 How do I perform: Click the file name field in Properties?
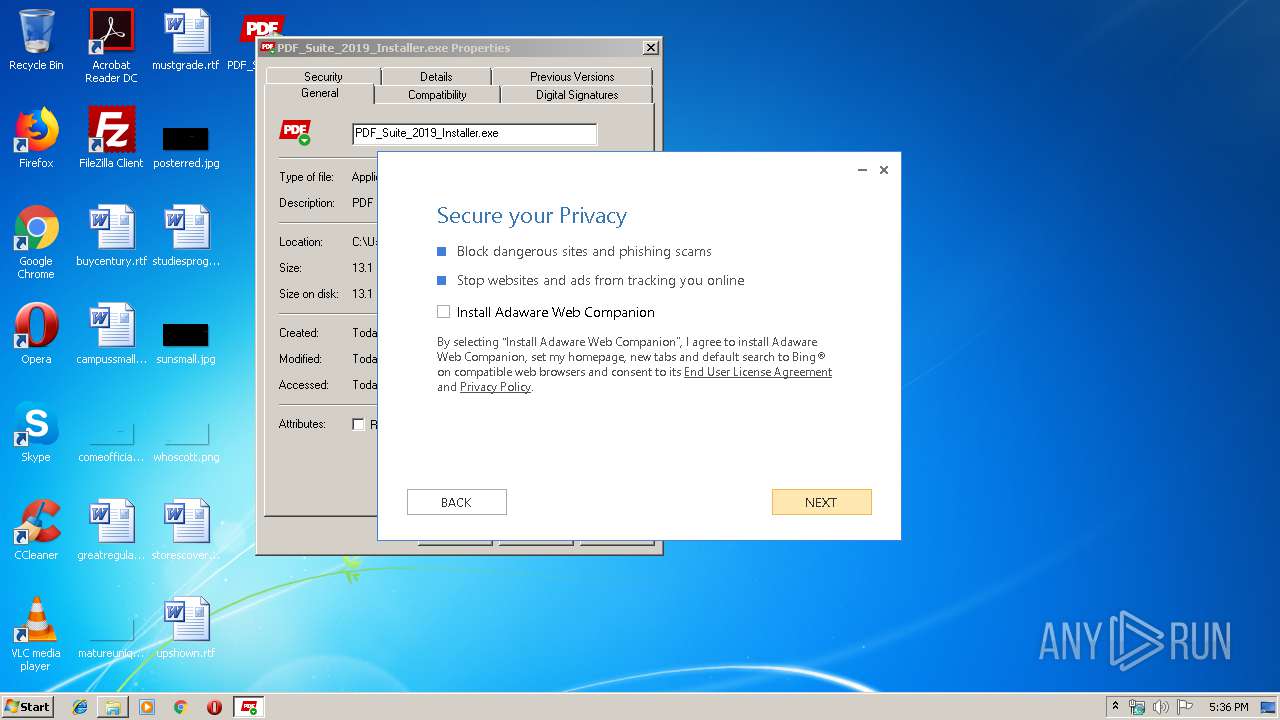click(x=474, y=133)
